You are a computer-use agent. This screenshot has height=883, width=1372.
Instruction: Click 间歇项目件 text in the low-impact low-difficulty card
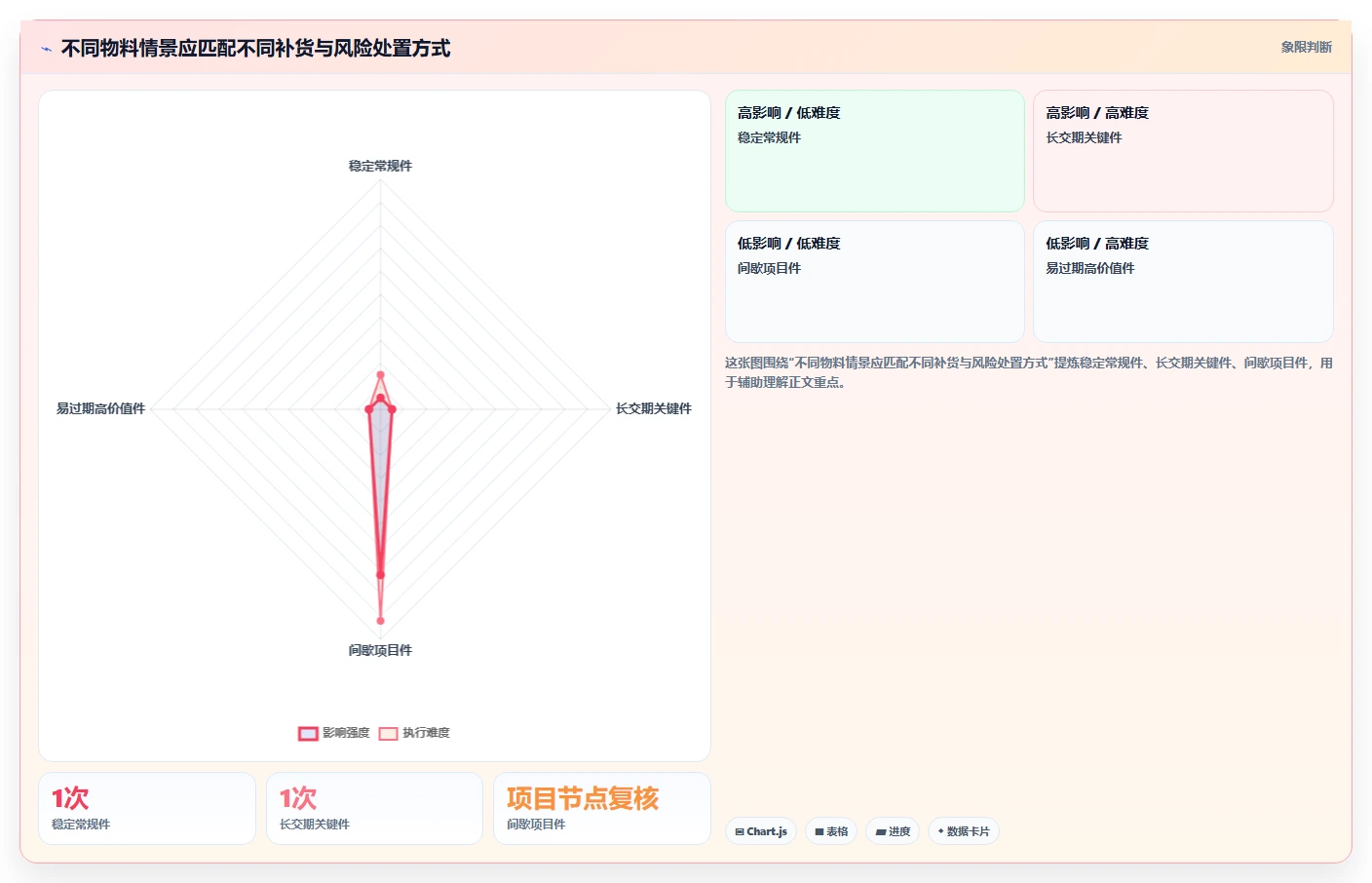(769, 268)
